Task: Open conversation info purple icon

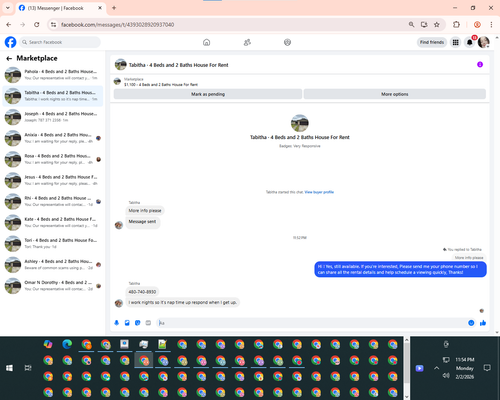Action: pos(480,64)
